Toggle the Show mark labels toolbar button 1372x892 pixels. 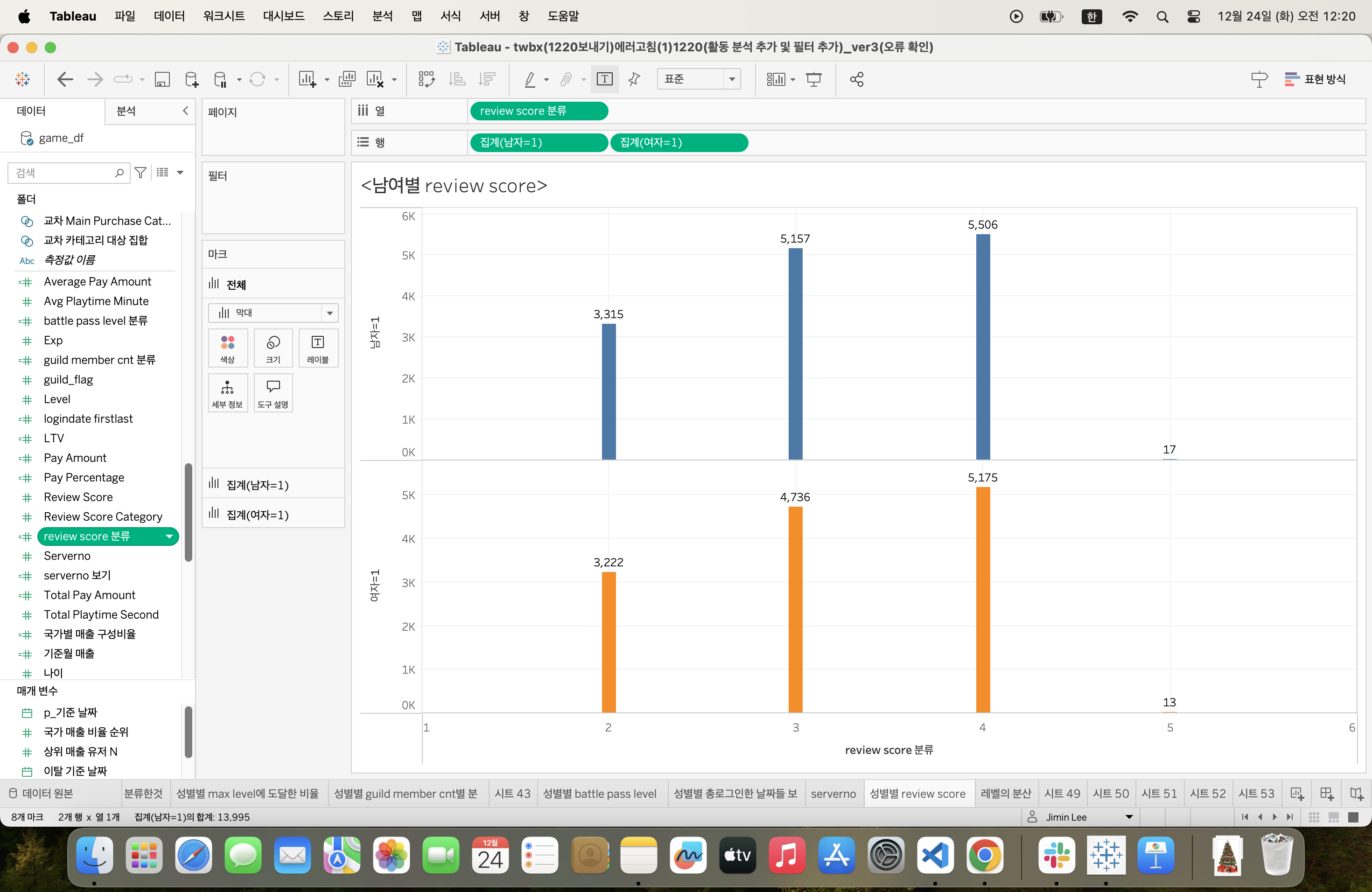[x=604, y=79]
